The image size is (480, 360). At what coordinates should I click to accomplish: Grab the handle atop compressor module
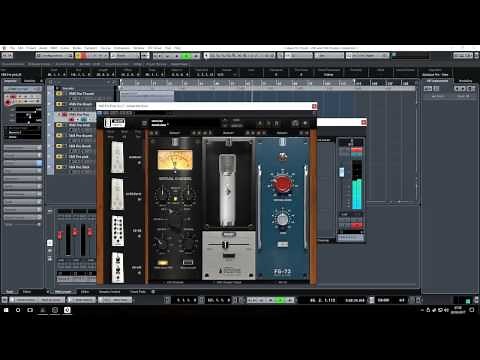(x=175, y=142)
